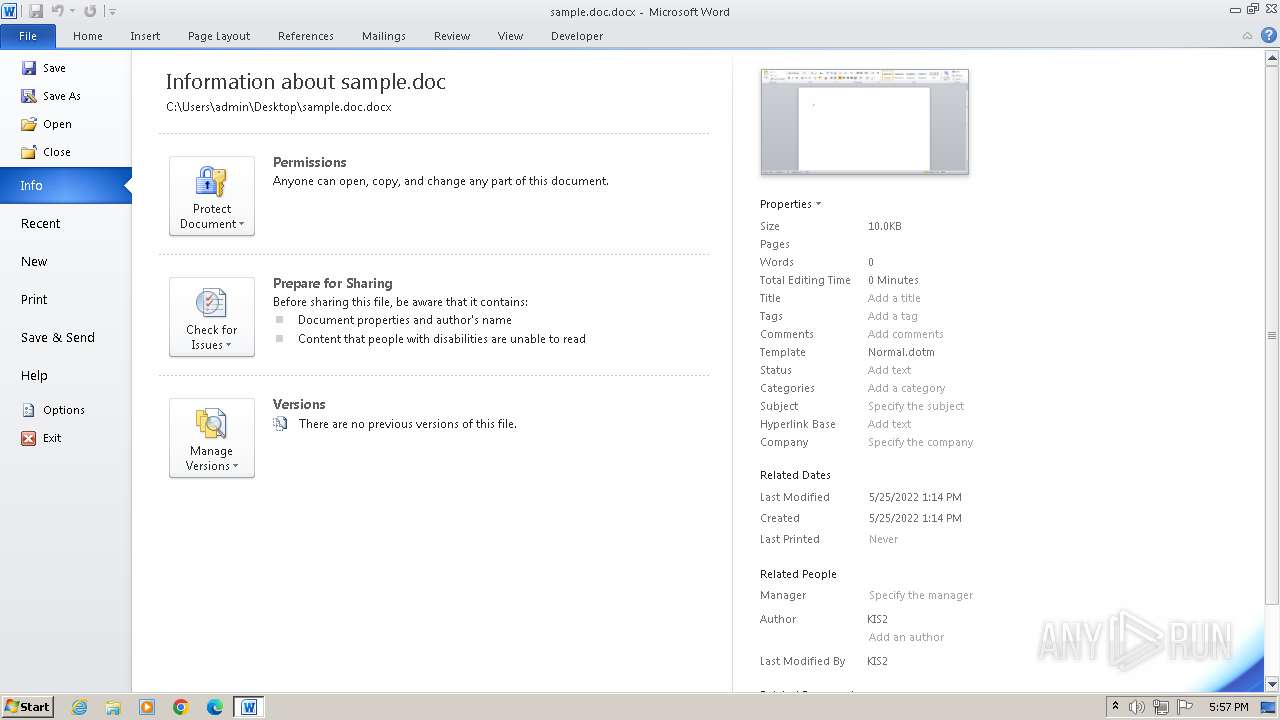Screen dimensions: 1280x720
Task: Click Specify the company field
Action: point(920,442)
